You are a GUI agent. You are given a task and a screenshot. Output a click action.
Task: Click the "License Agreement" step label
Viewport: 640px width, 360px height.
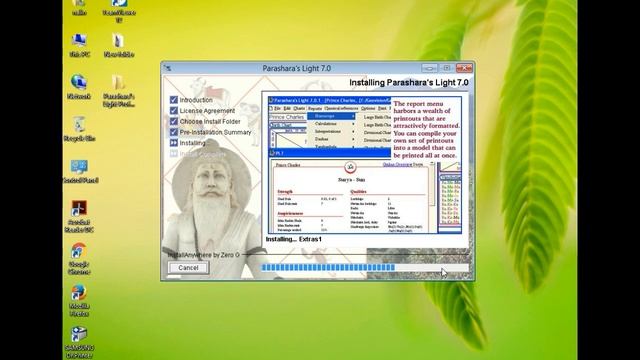click(x=207, y=111)
